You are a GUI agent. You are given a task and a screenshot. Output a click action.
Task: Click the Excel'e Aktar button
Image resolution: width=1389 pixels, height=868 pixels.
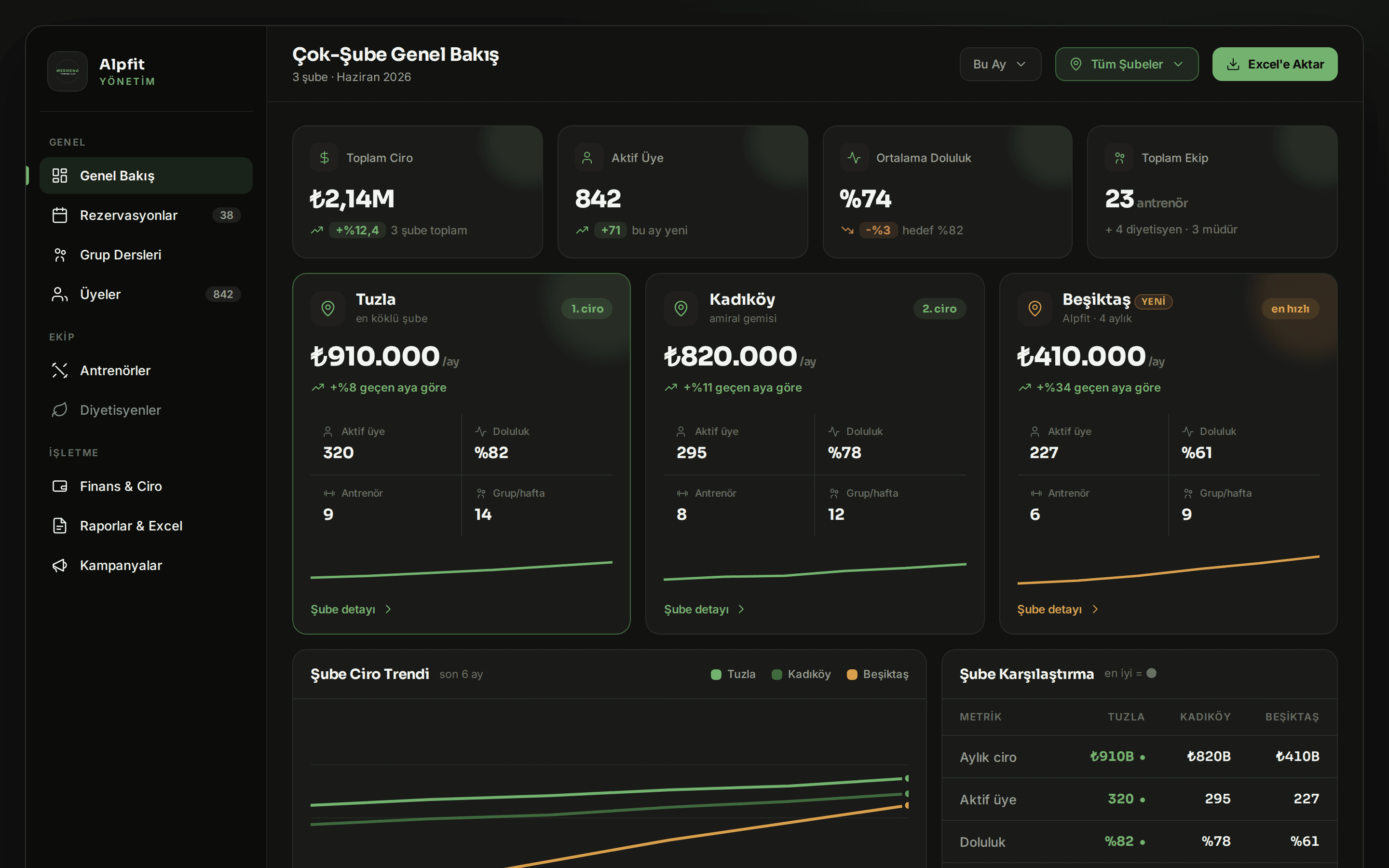pos(1275,64)
